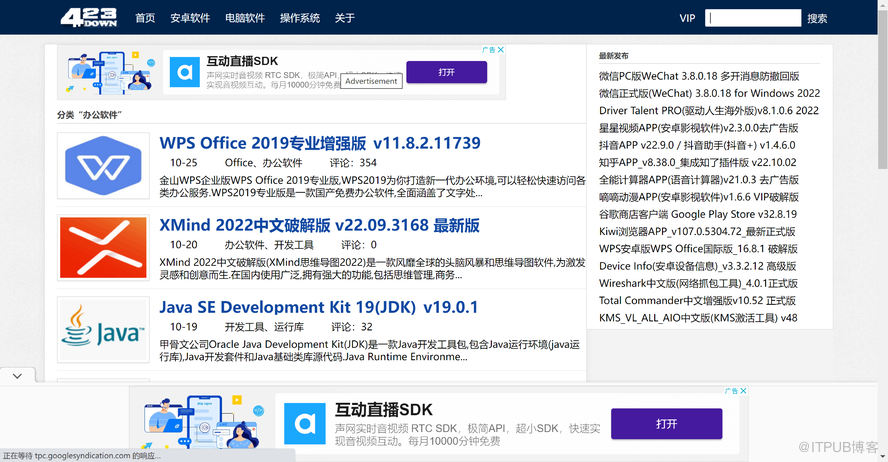The height and width of the screenshot is (462, 888).
Task: Click the 评论：354 comment count
Action: (353, 163)
